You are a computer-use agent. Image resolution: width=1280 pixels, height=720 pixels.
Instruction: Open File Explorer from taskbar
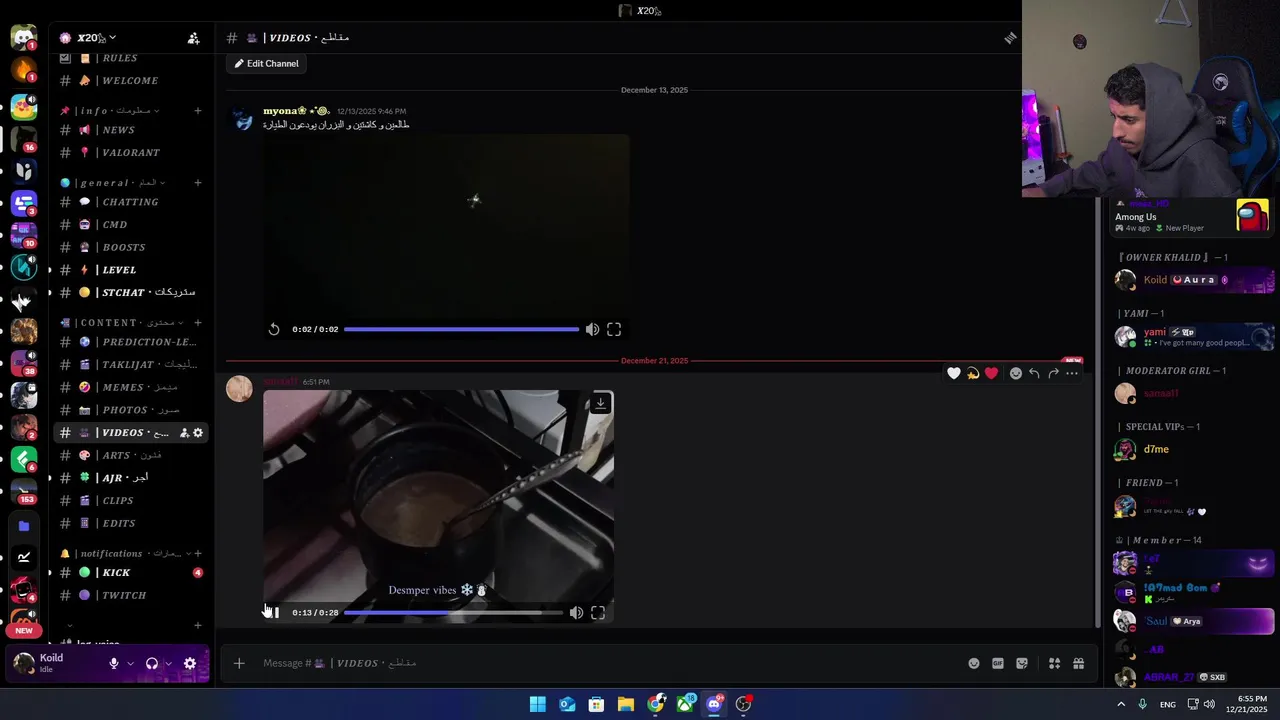click(626, 704)
